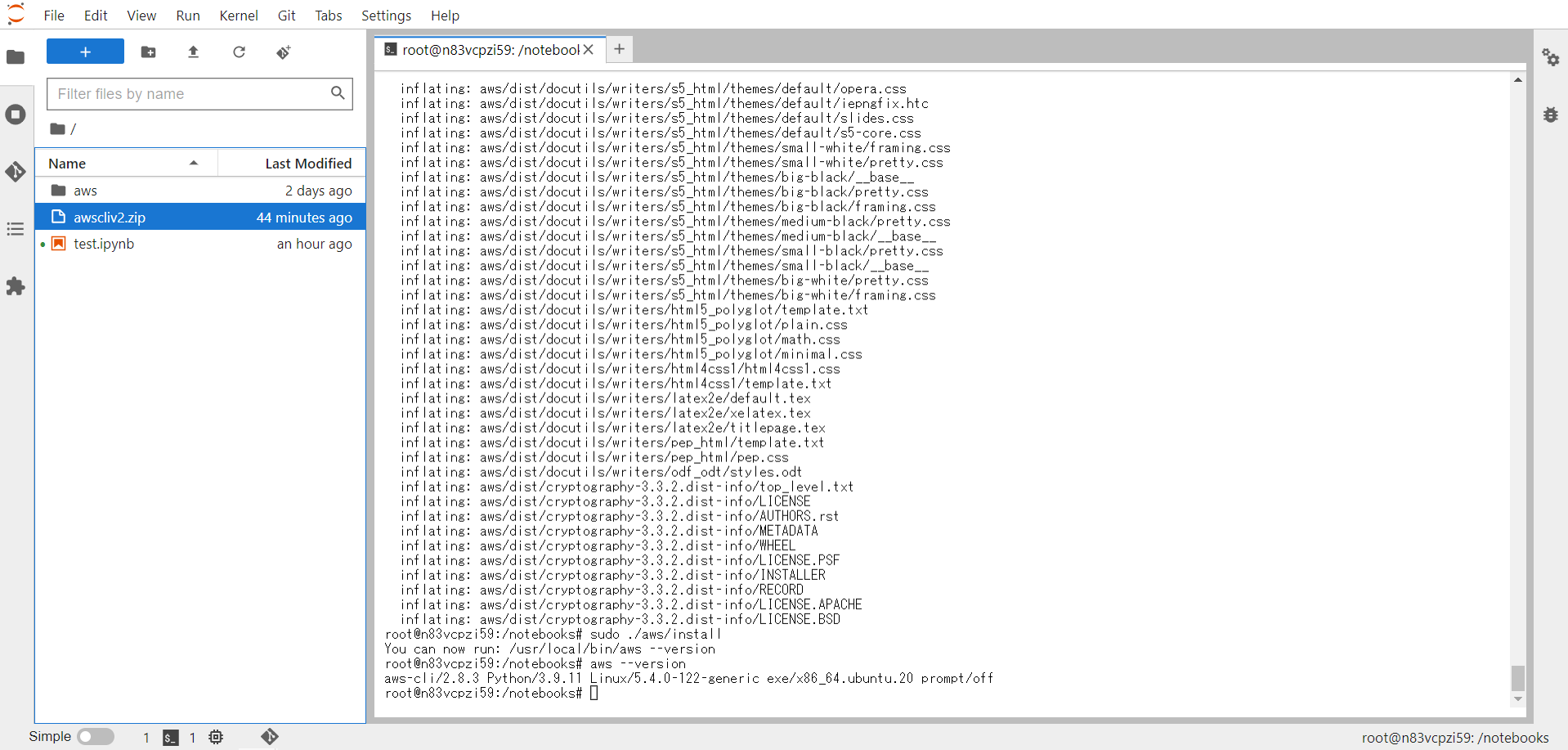Open the Debugger panel on right
Image resolution: width=1568 pixels, height=750 pixels.
(1552, 115)
